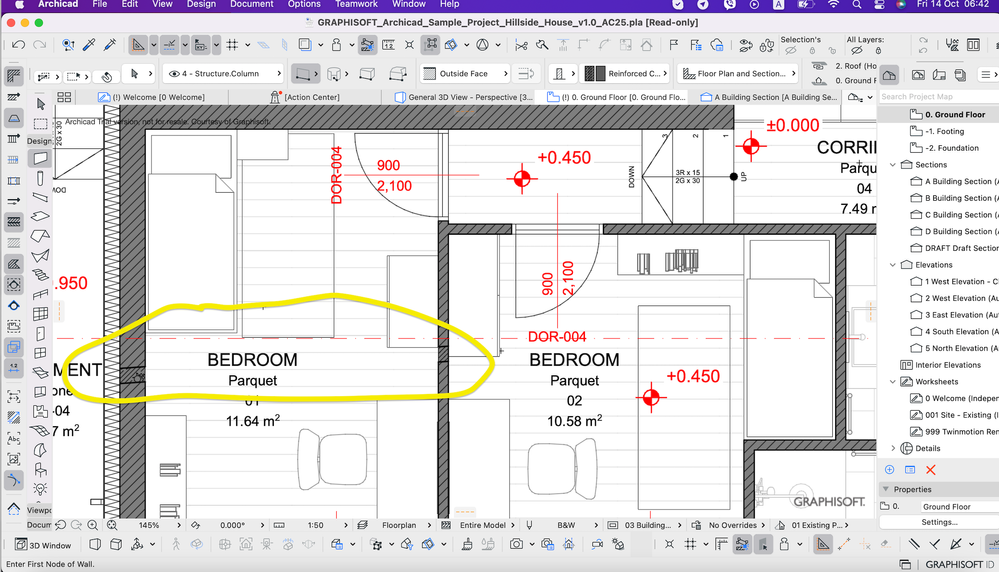Open macOS Spotlight search icon
This screenshot has width=999, height=572.
[x=857, y=4]
